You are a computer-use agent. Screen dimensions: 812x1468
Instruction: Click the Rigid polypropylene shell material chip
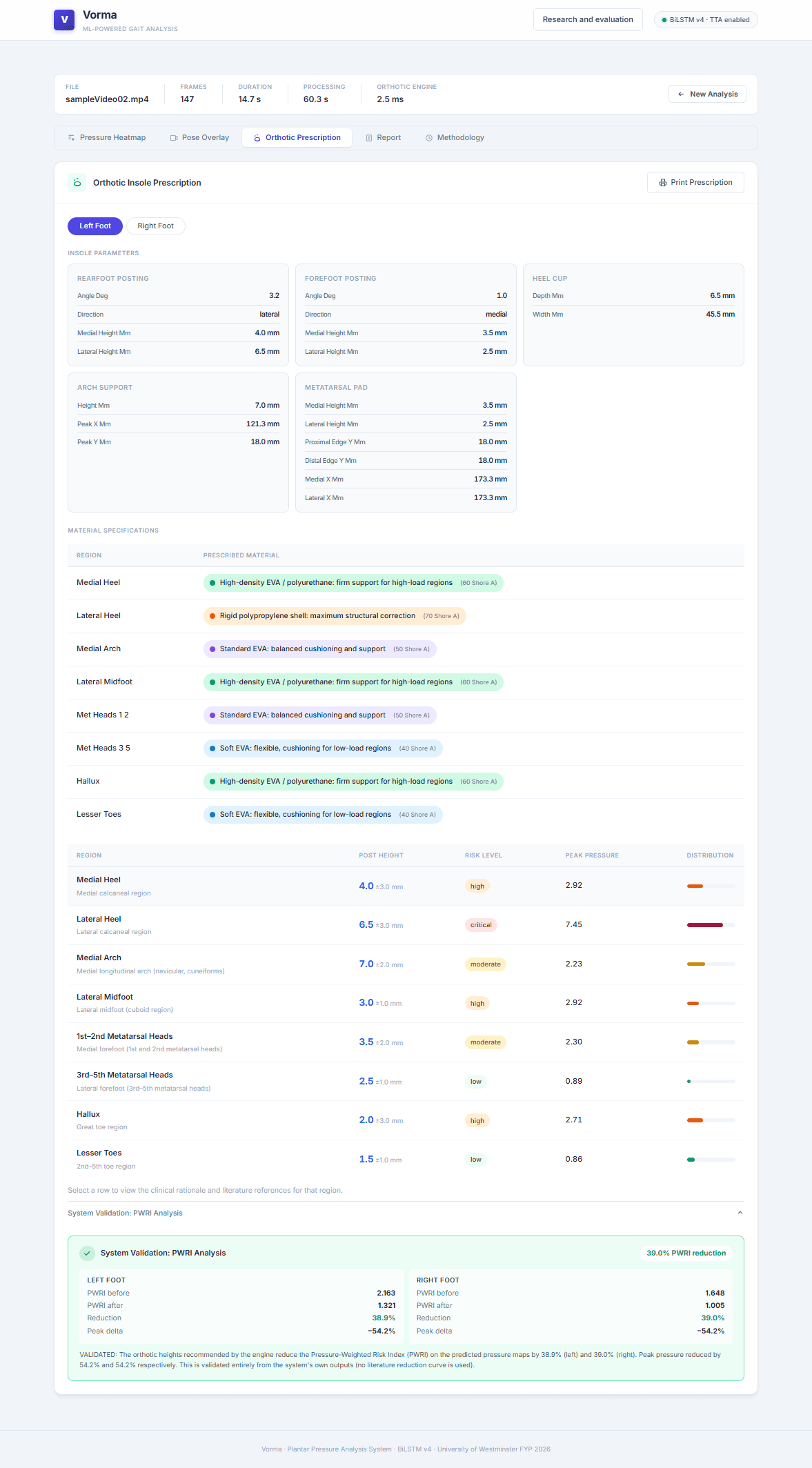335,616
